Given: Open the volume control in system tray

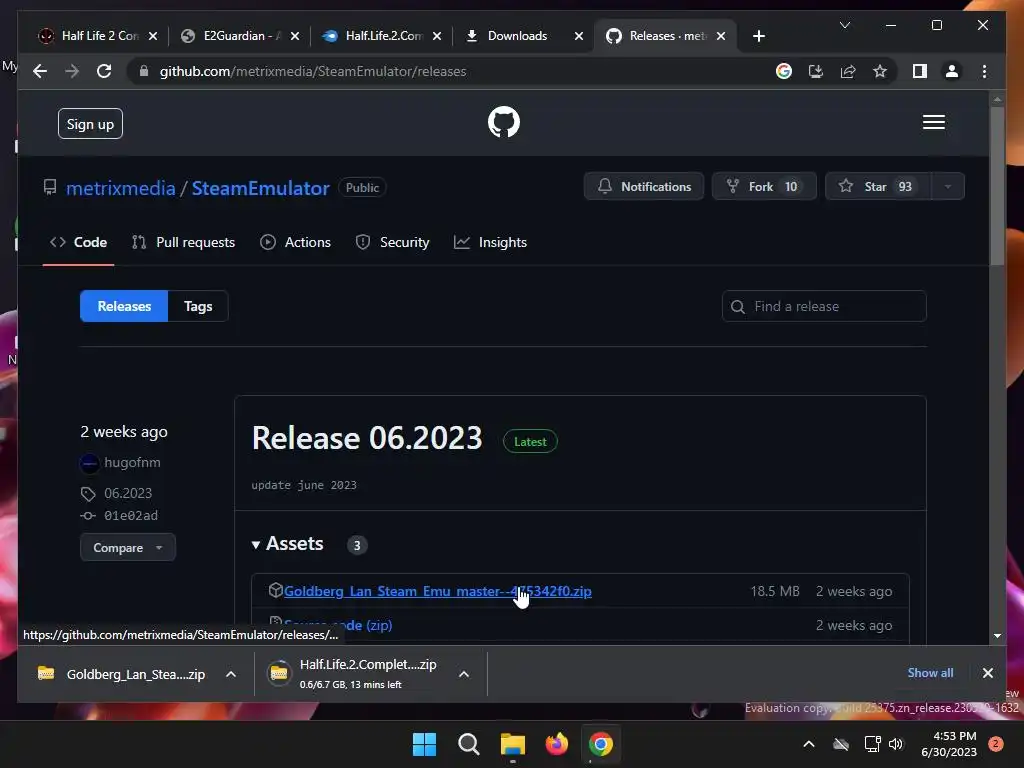Looking at the screenshot, I should [x=896, y=744].
